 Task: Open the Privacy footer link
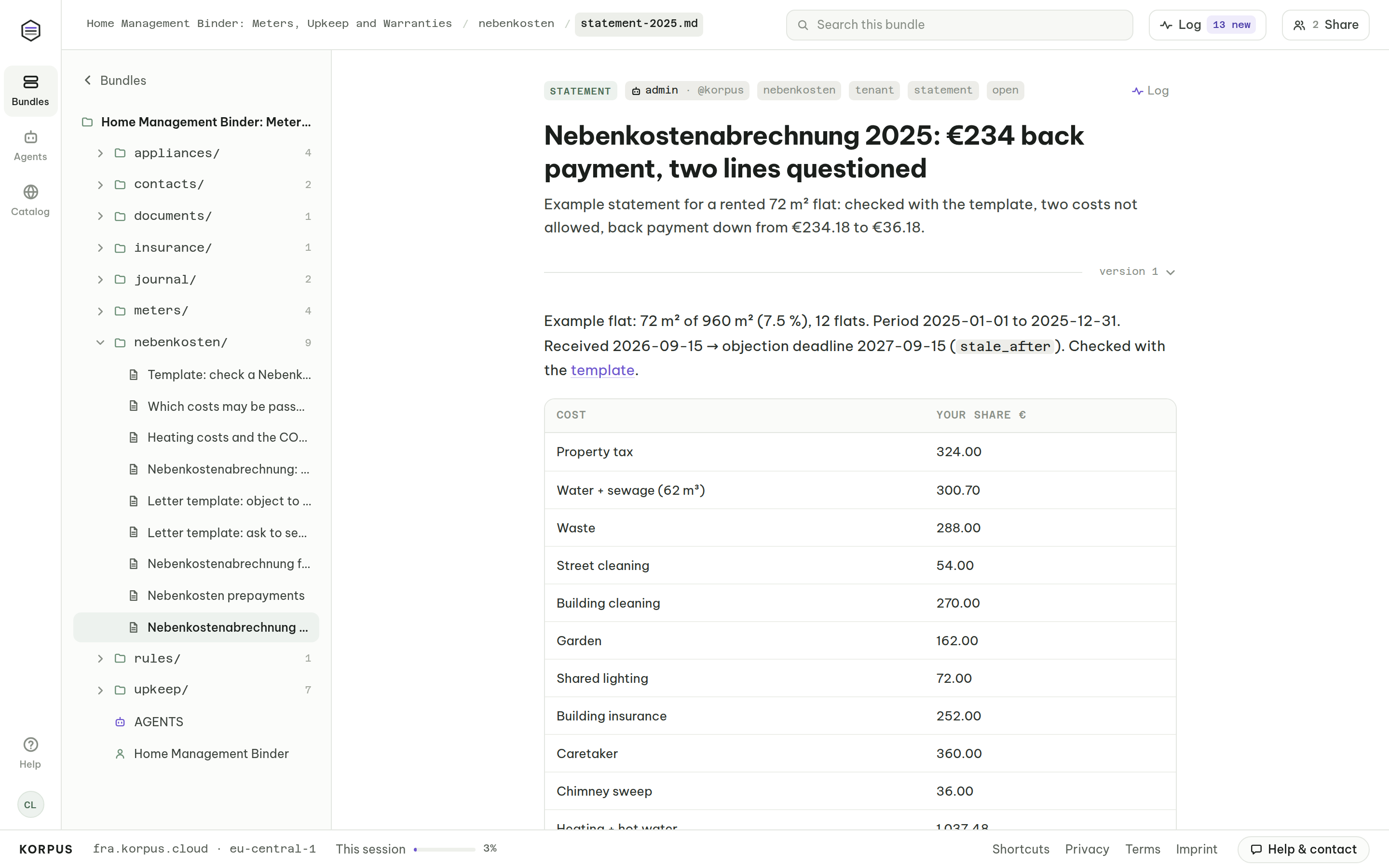click(x=1087, y=849)
